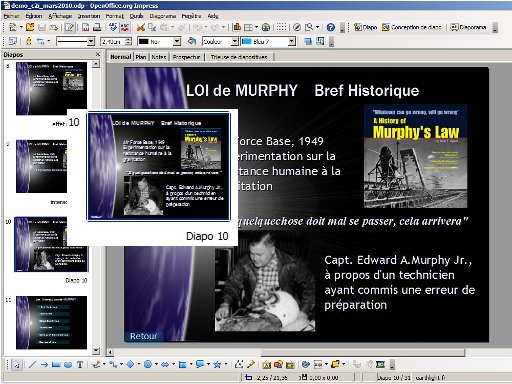Expand the New document dropdown arrow

(x=21, y=27)
